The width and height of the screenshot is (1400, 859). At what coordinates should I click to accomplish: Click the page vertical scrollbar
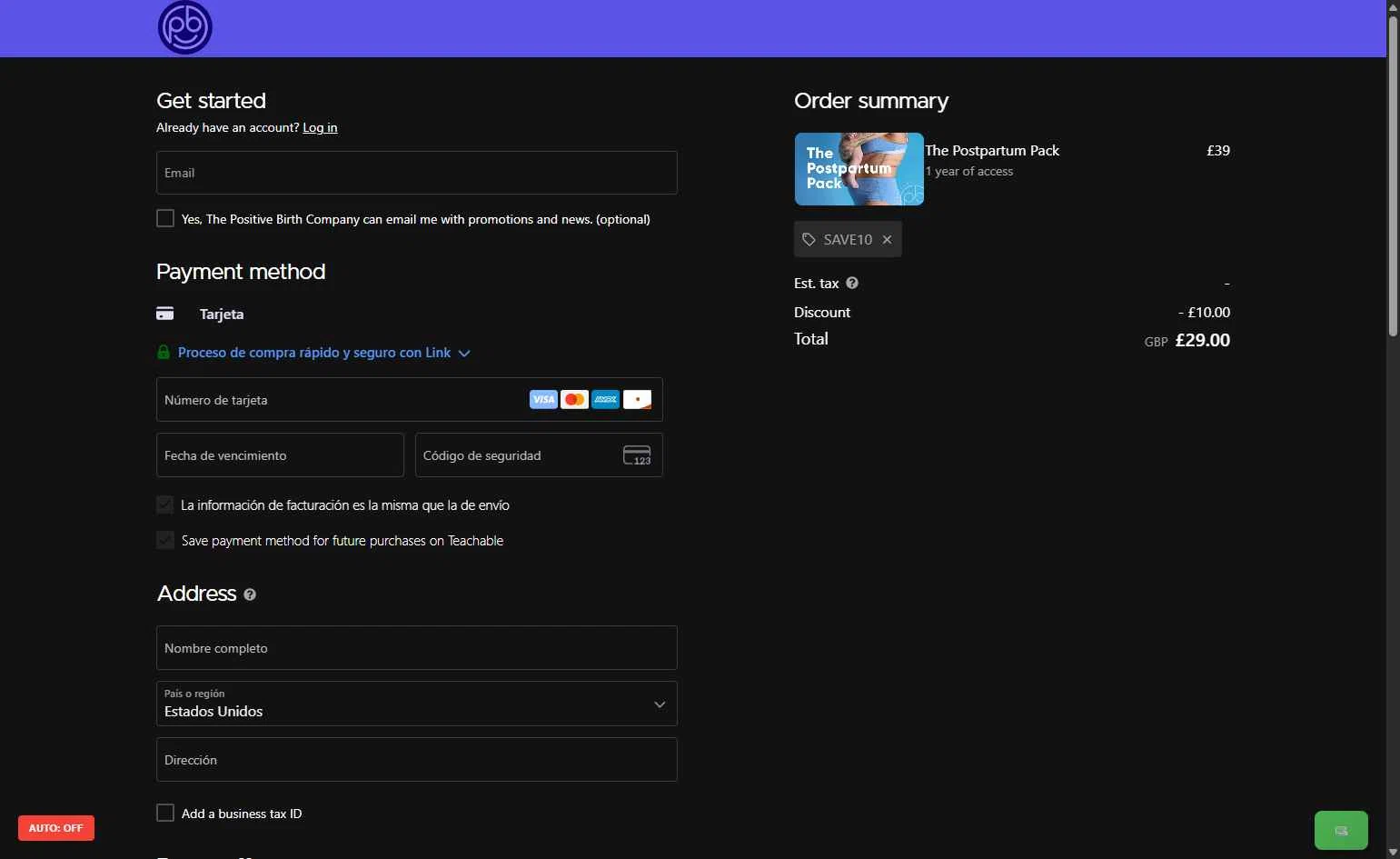click(x=1393, y=176)
